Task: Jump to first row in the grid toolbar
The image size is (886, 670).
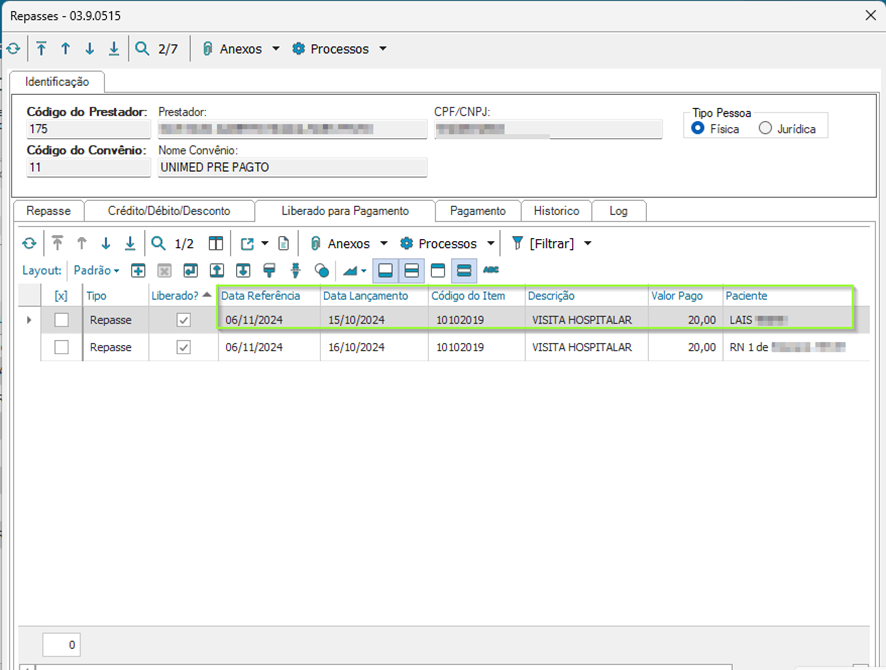Action: click(57, 243)
